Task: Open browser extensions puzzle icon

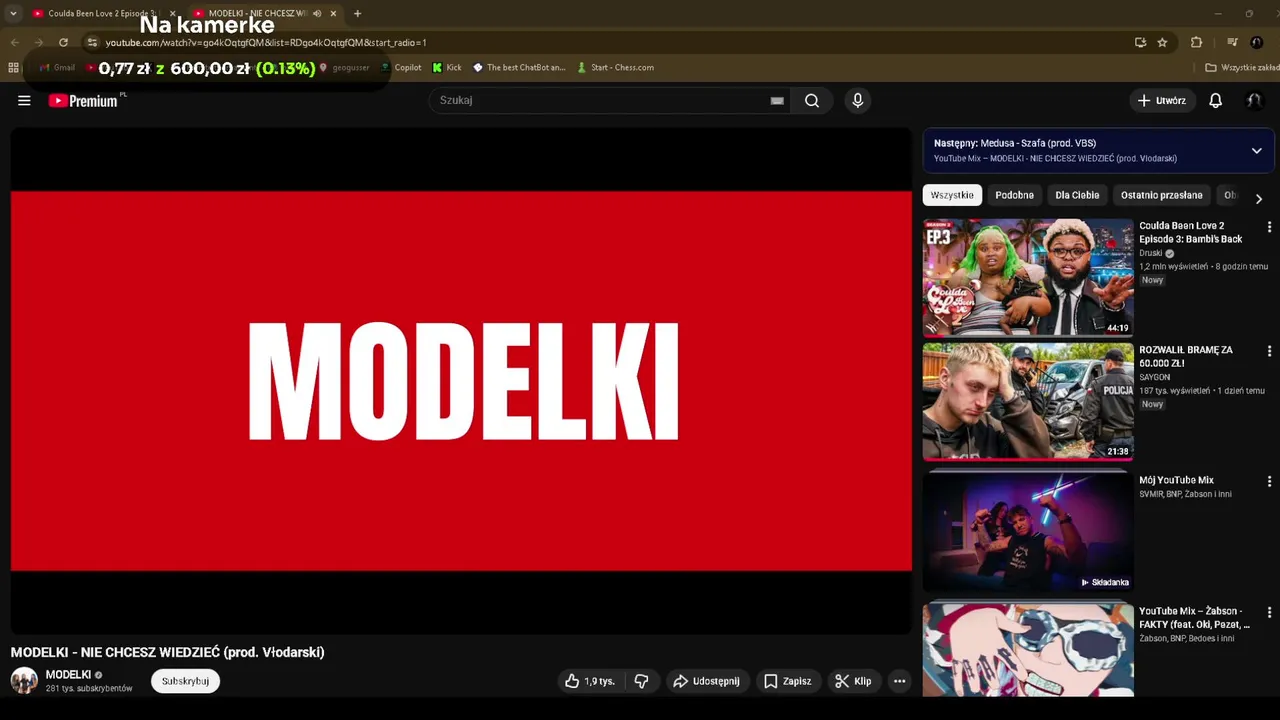Action: coord(1196,42)
